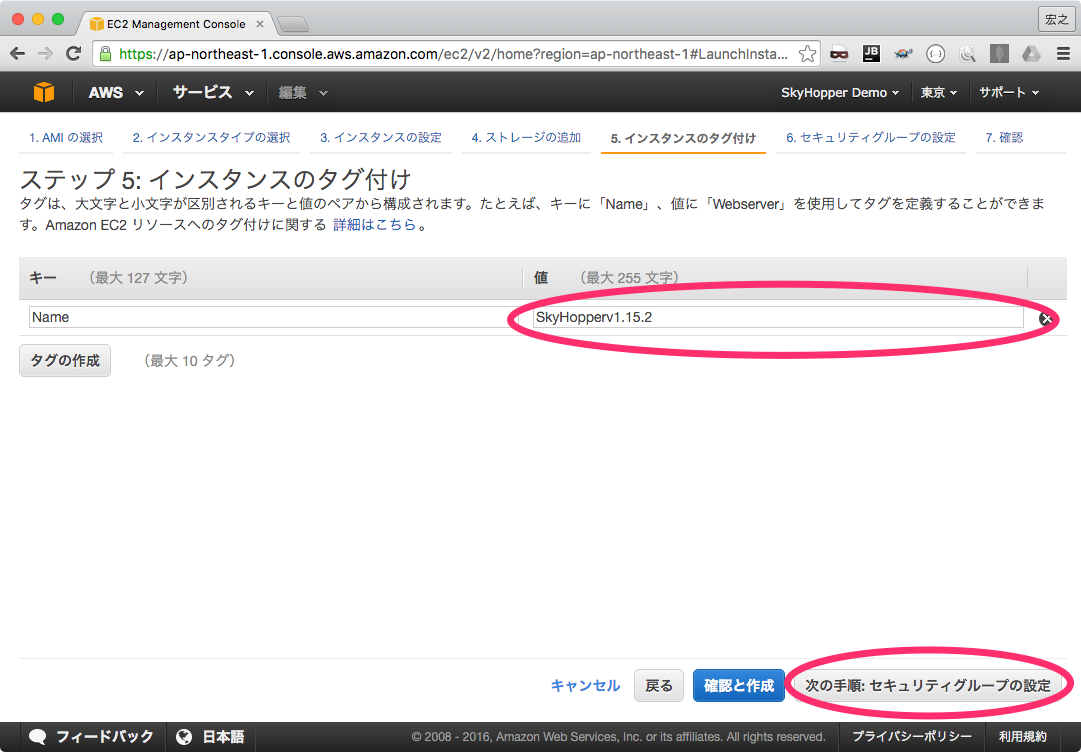Click the green padlock security icon
Viewport: 1081px width, 752px height.
105,54
